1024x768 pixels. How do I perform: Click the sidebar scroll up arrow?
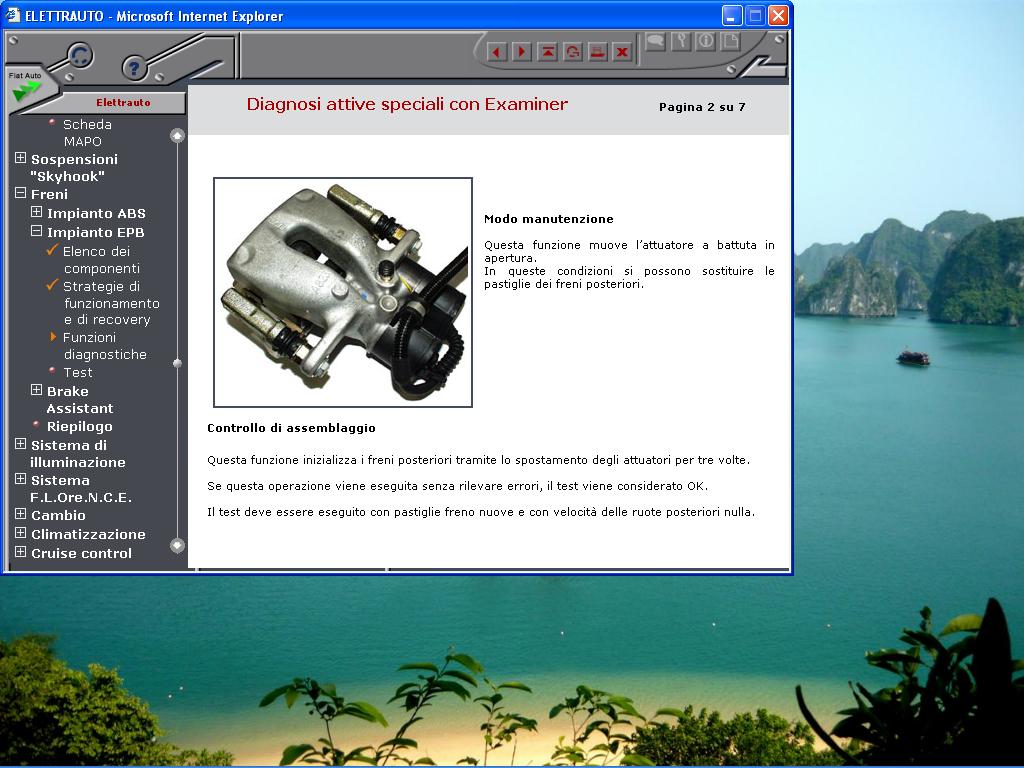click(x=177, y=136)
